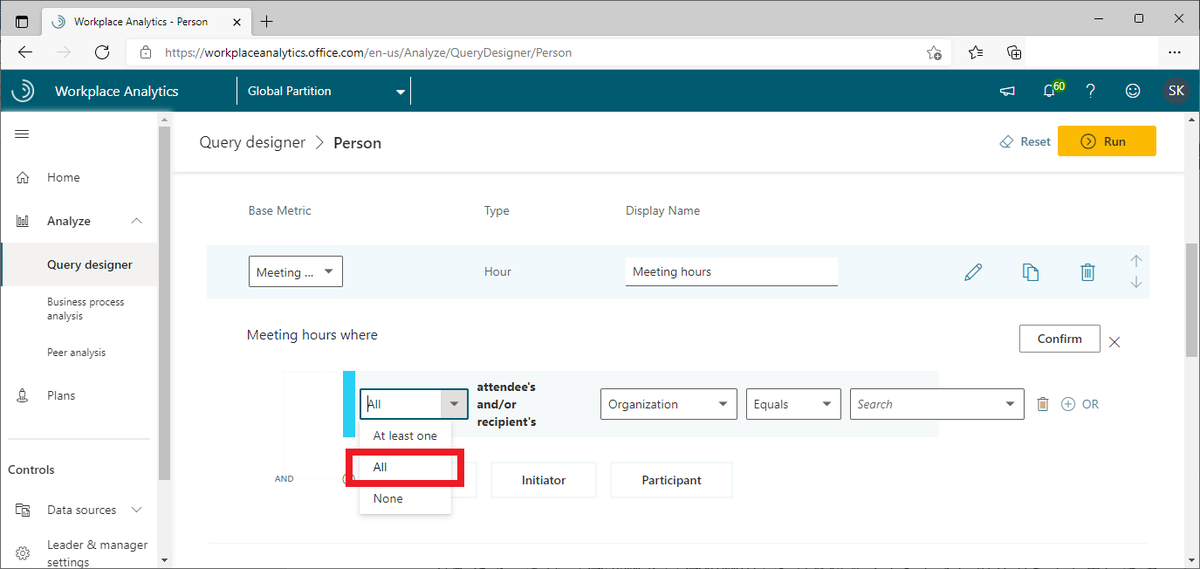
Task: Move metric down with arrow
Action: (x=1136, y=283)
